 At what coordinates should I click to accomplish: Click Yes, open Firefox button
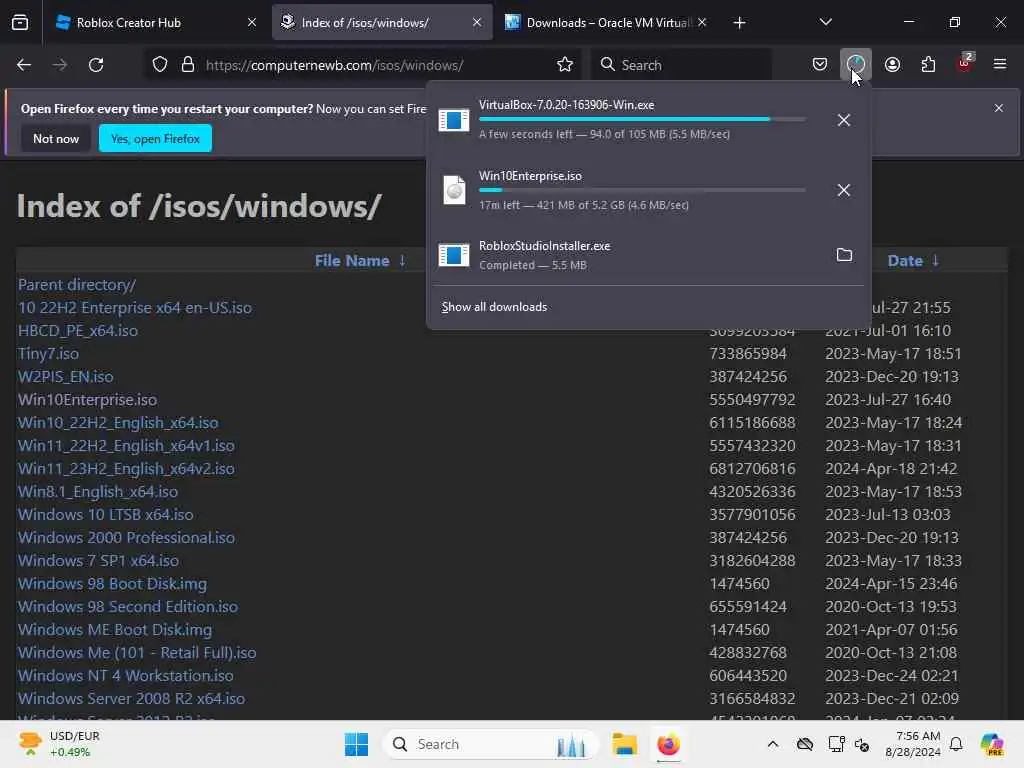[155, 138]
